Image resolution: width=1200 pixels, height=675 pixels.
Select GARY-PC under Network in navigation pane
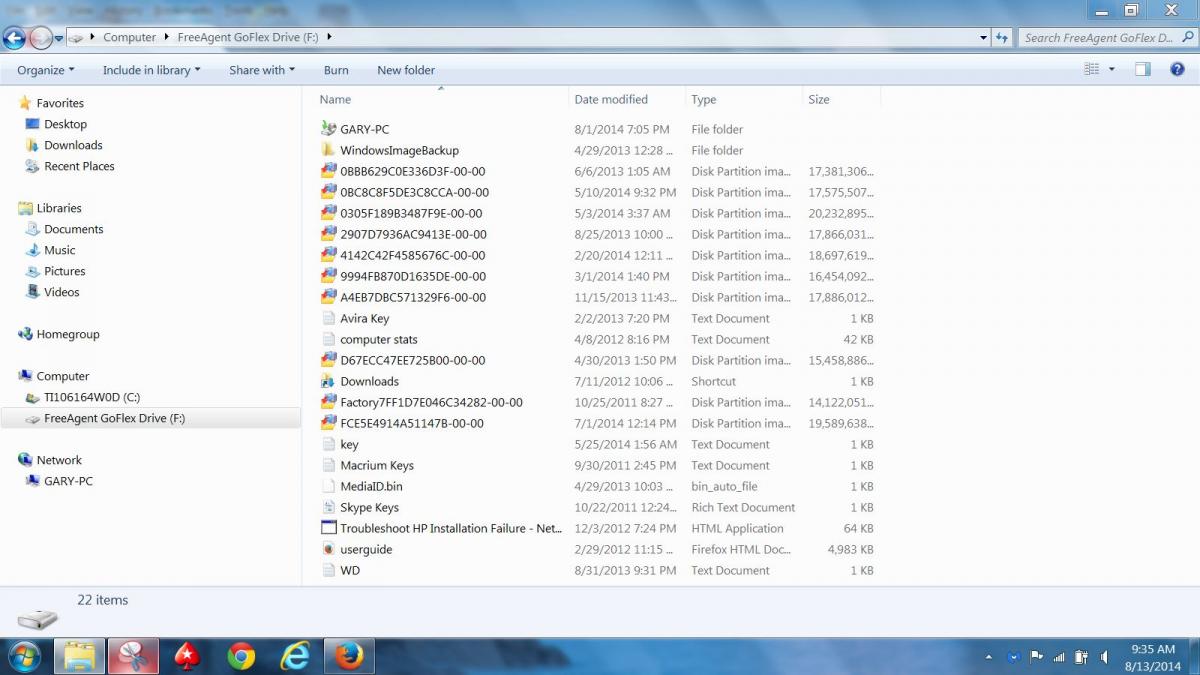[x=68, y=481]
